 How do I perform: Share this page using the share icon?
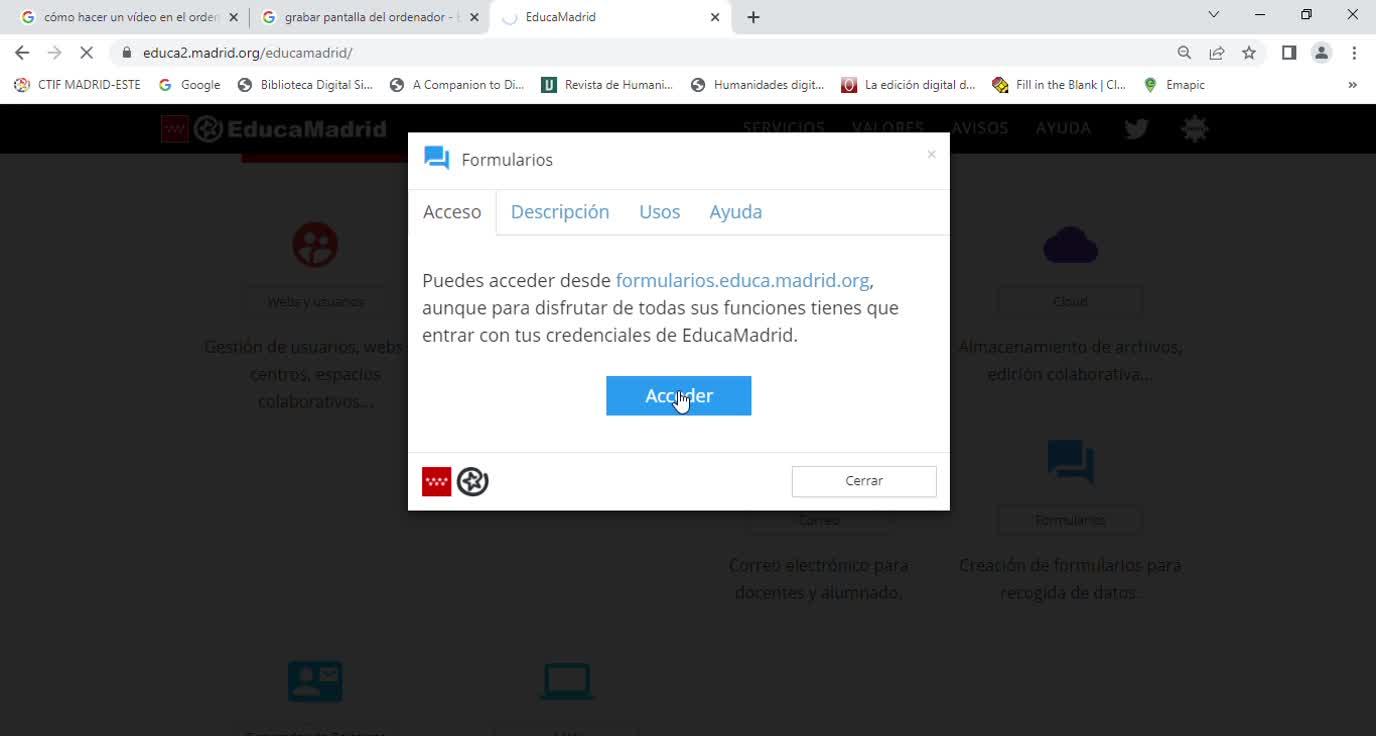click(x=1217, y=53)
